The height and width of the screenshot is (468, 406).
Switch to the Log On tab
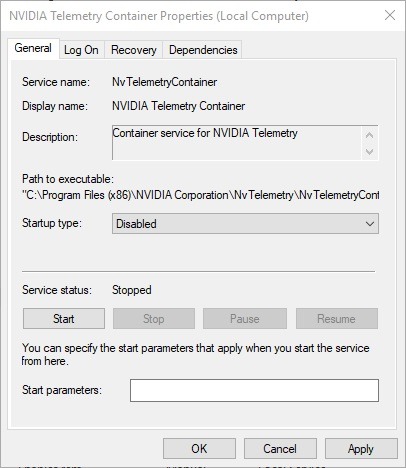coord(81,50)
